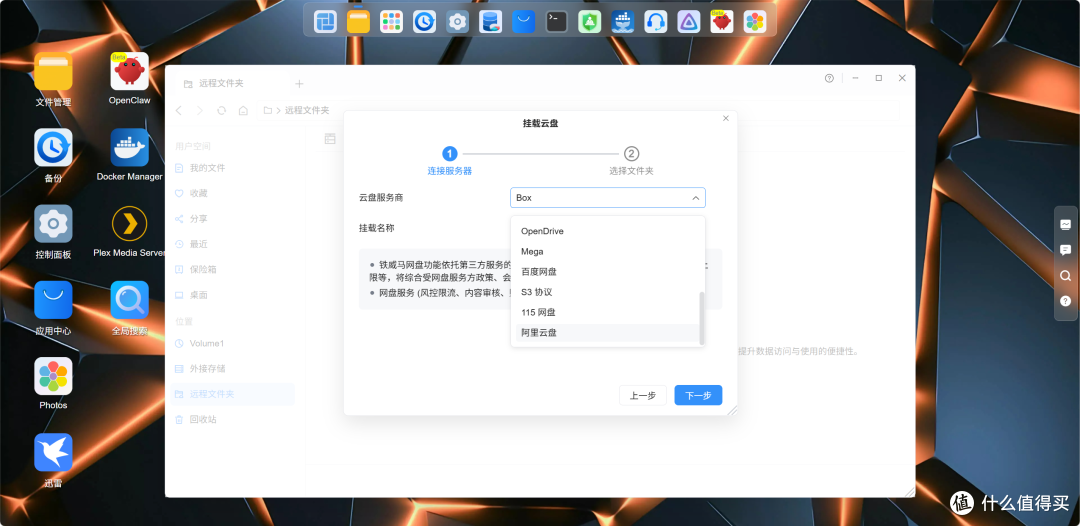Image resolution: width=1080 pixels, height=526 pixels.
Task: Open the support headset icon in the dock
Action: 656,22
